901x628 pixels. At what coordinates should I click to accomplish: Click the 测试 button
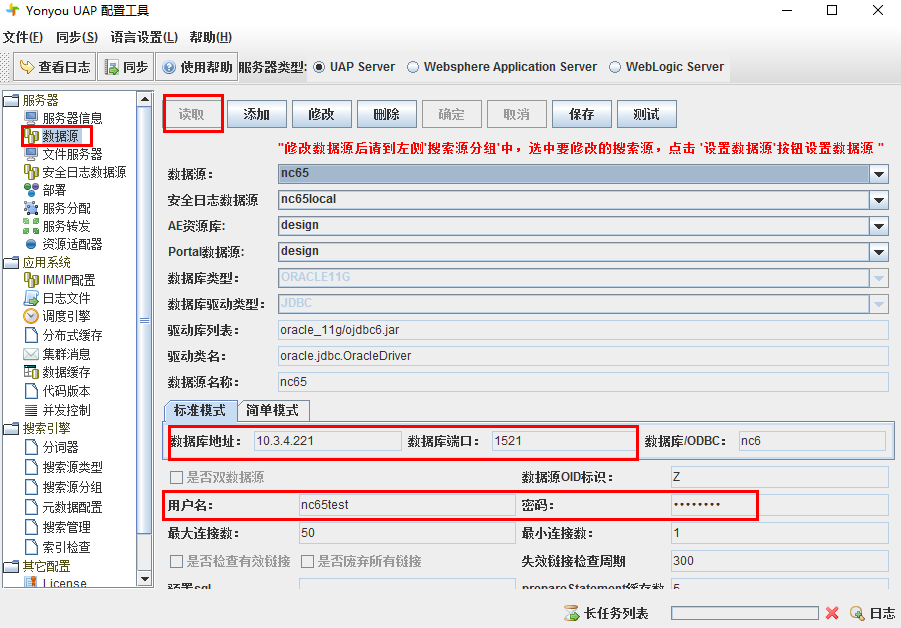click(x=646, y=114)
